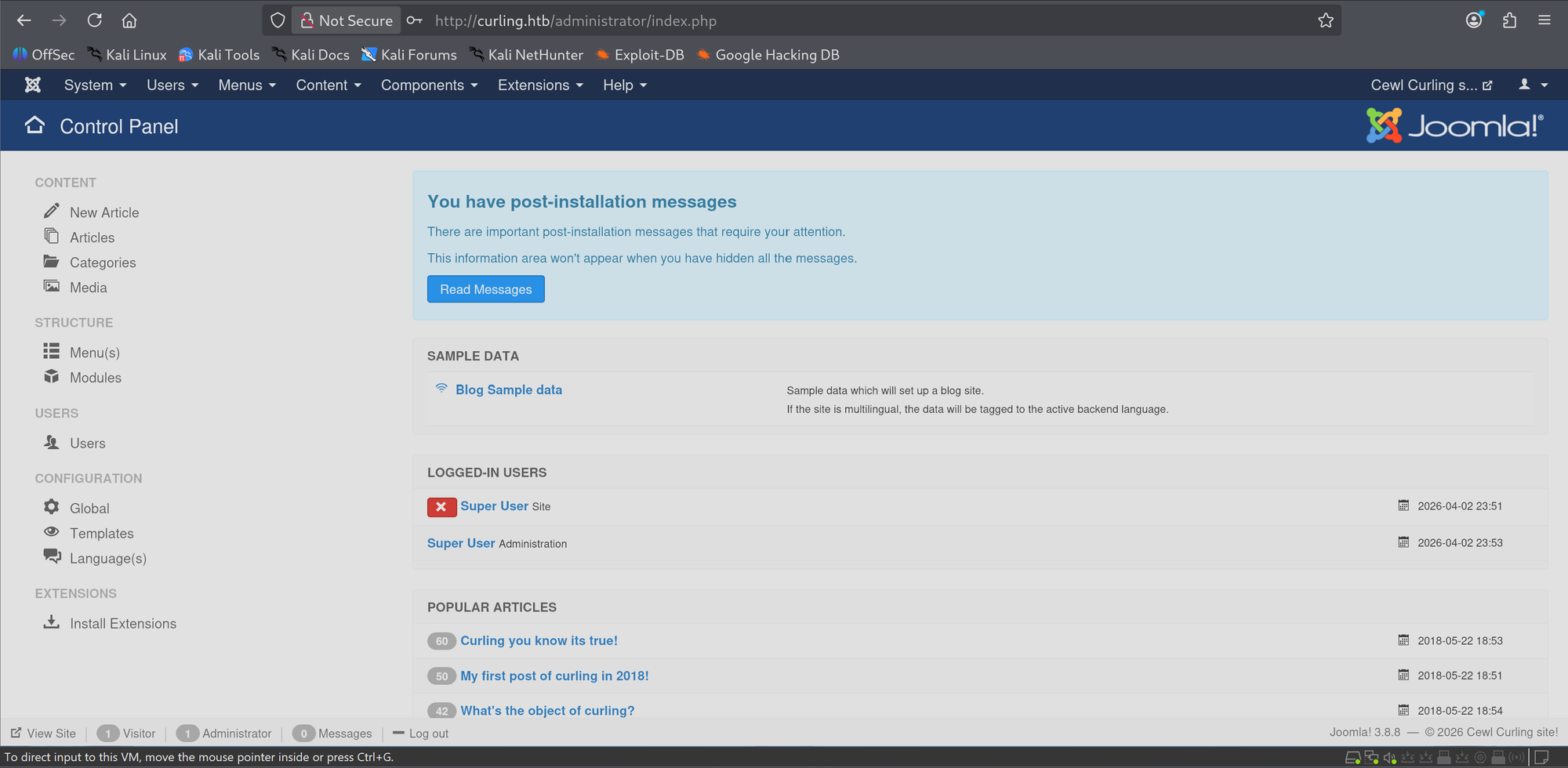The image size is (1568, 768).
Task: Go to the browser home page icon
Action: click(x=129, y=20)
